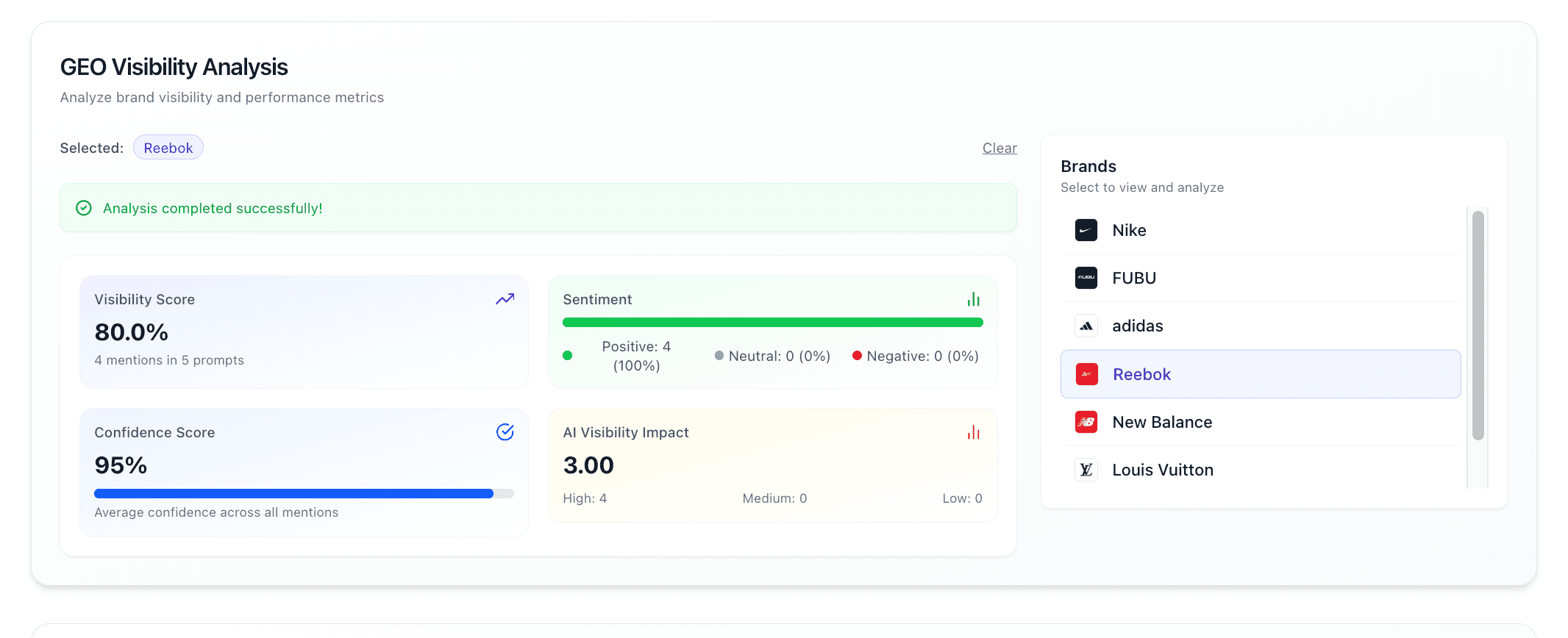Choose adidas in the Brands list
This screenshot has height=638, width=1568.
point(1137,326)
